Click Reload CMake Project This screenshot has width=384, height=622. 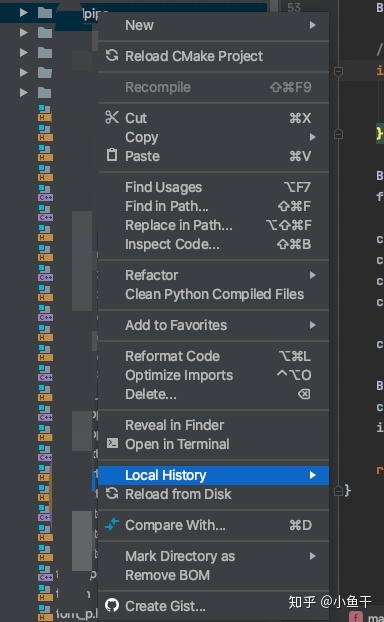(213, 56)
